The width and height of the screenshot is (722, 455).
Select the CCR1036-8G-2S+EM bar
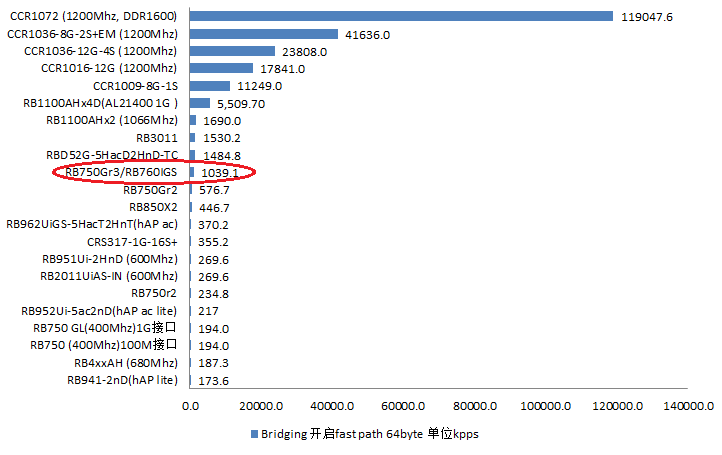tap(264, 34)
